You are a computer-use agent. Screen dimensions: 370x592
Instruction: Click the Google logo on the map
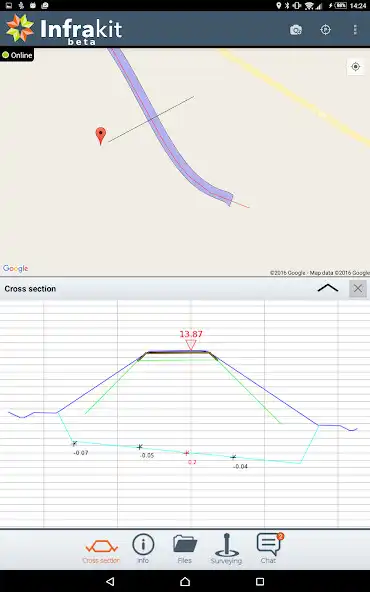15,268
